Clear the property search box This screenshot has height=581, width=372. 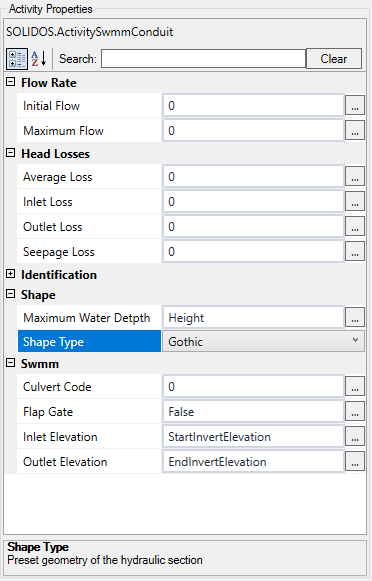tap(333, 59)
